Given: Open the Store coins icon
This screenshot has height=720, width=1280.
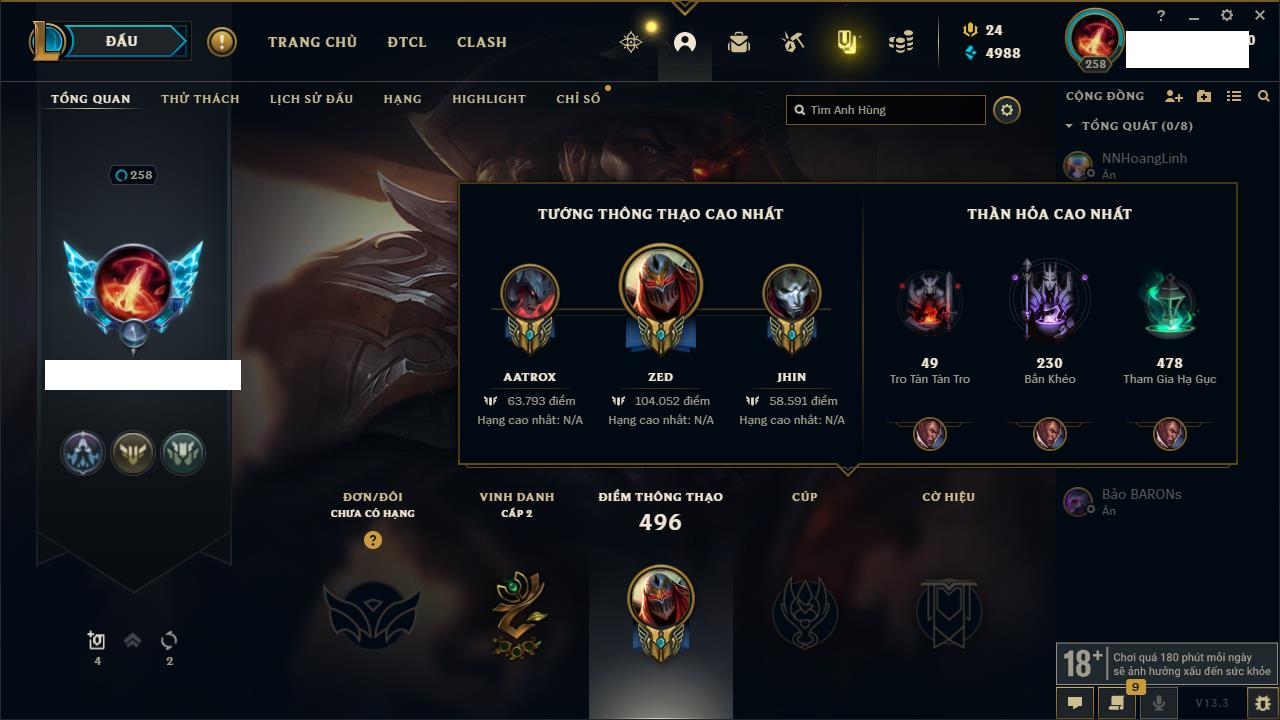Looking at the screenshot, I should 901,42.
